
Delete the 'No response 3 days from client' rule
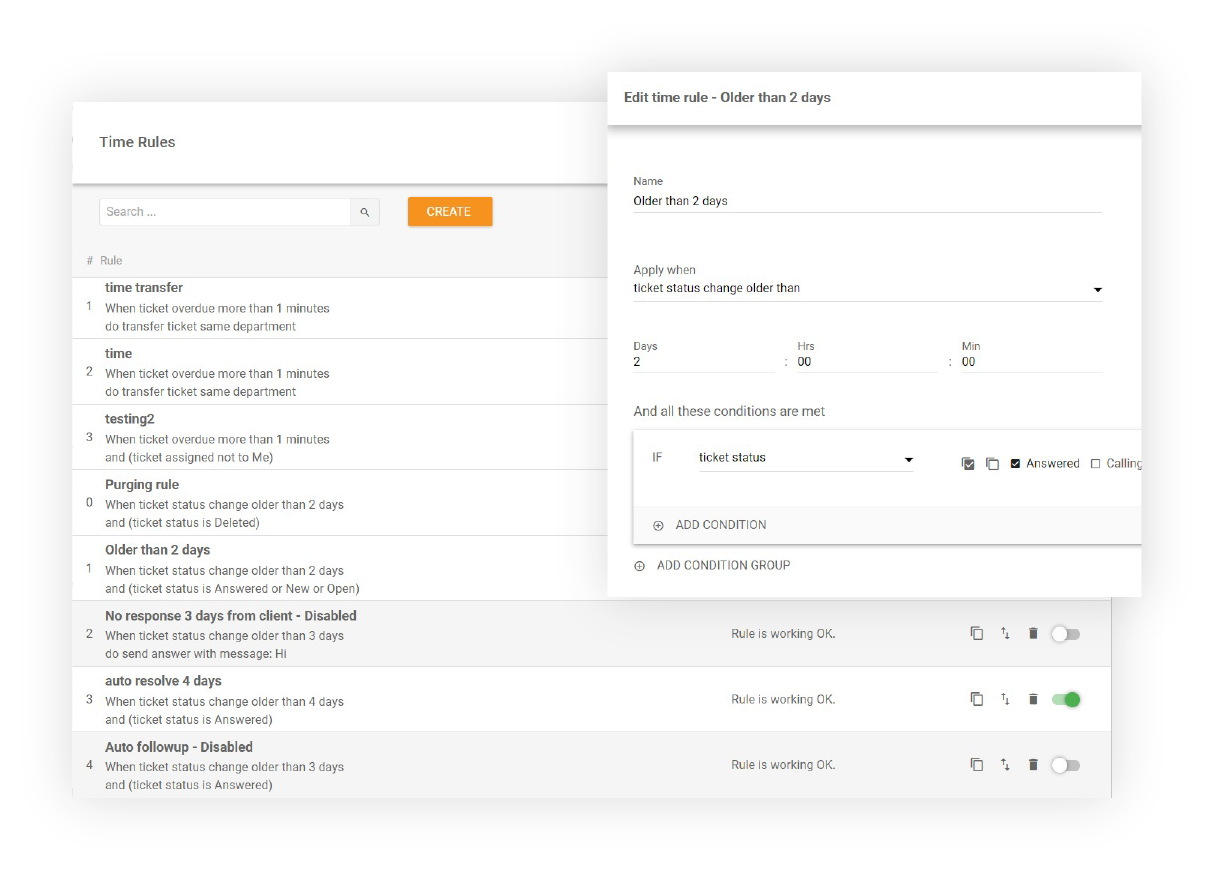click(1033, 633)
